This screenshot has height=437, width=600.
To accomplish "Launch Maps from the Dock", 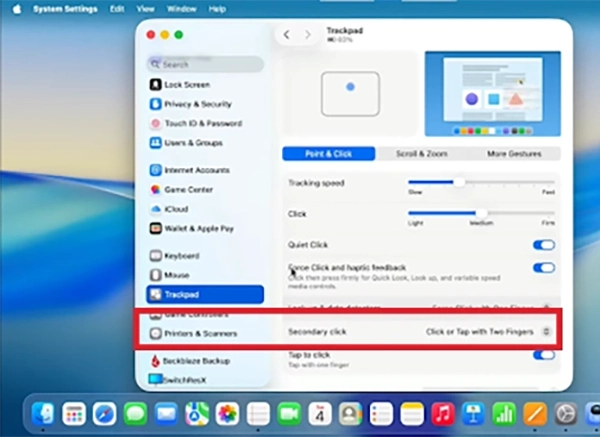I will click(197, 414).
